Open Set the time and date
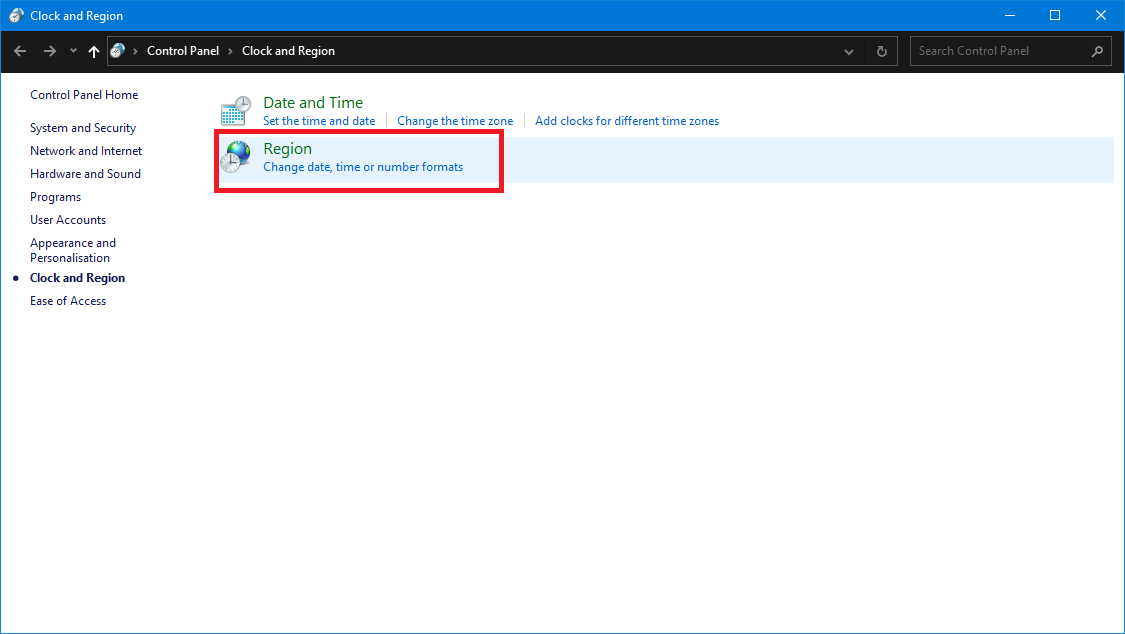This screenshot has width=1125, height=634. click(319, 121)
